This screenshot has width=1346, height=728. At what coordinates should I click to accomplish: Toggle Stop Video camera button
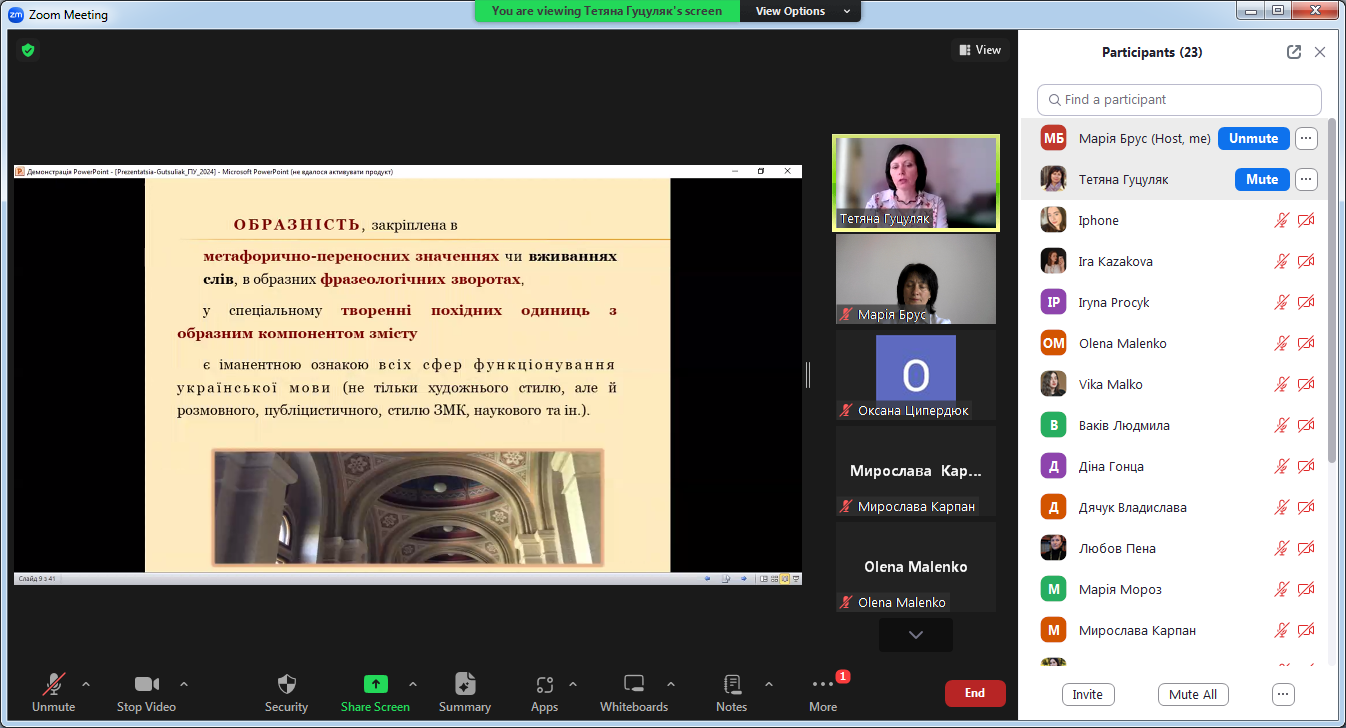point(146,685)
